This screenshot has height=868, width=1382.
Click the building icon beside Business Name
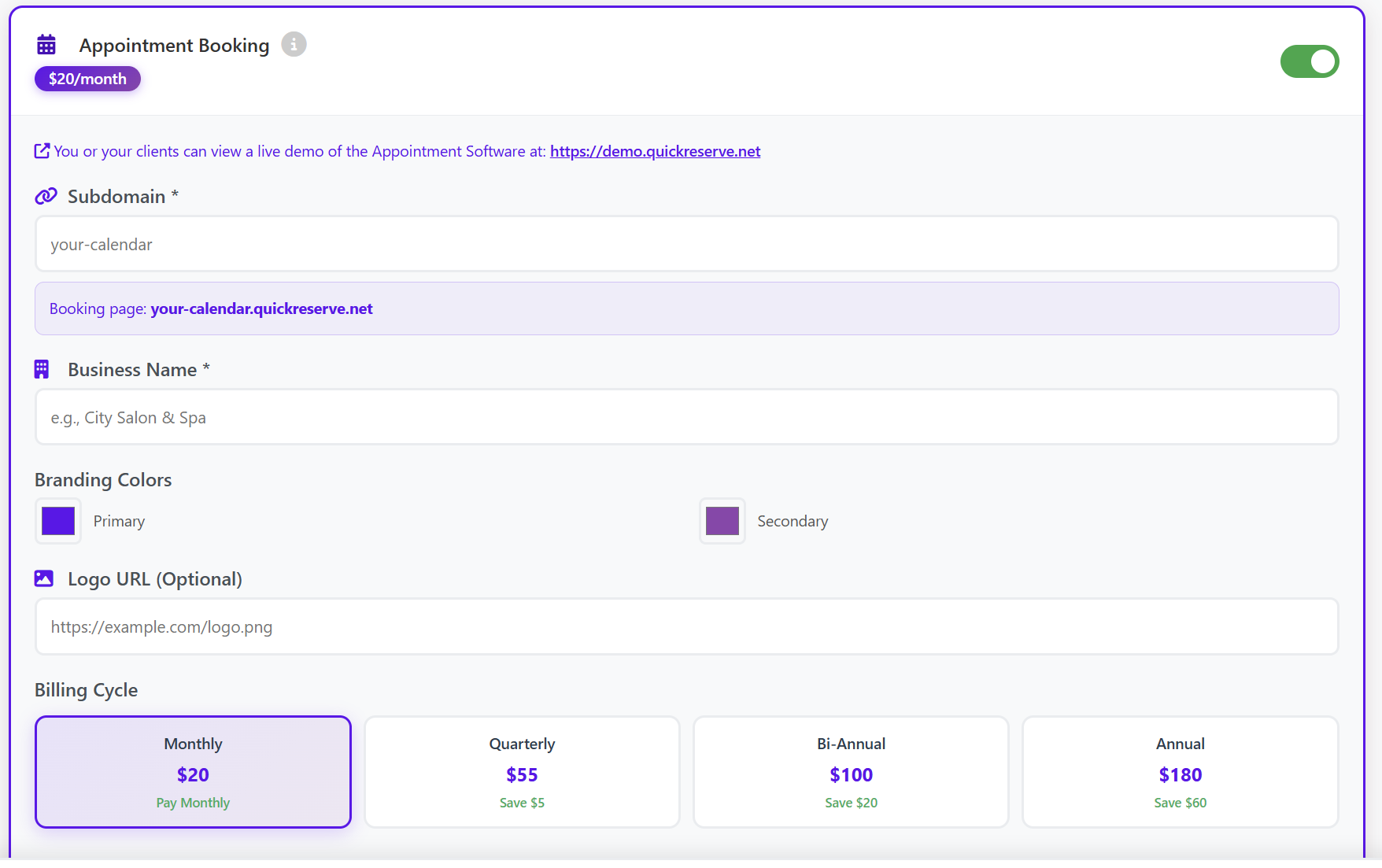pos(42,369)
